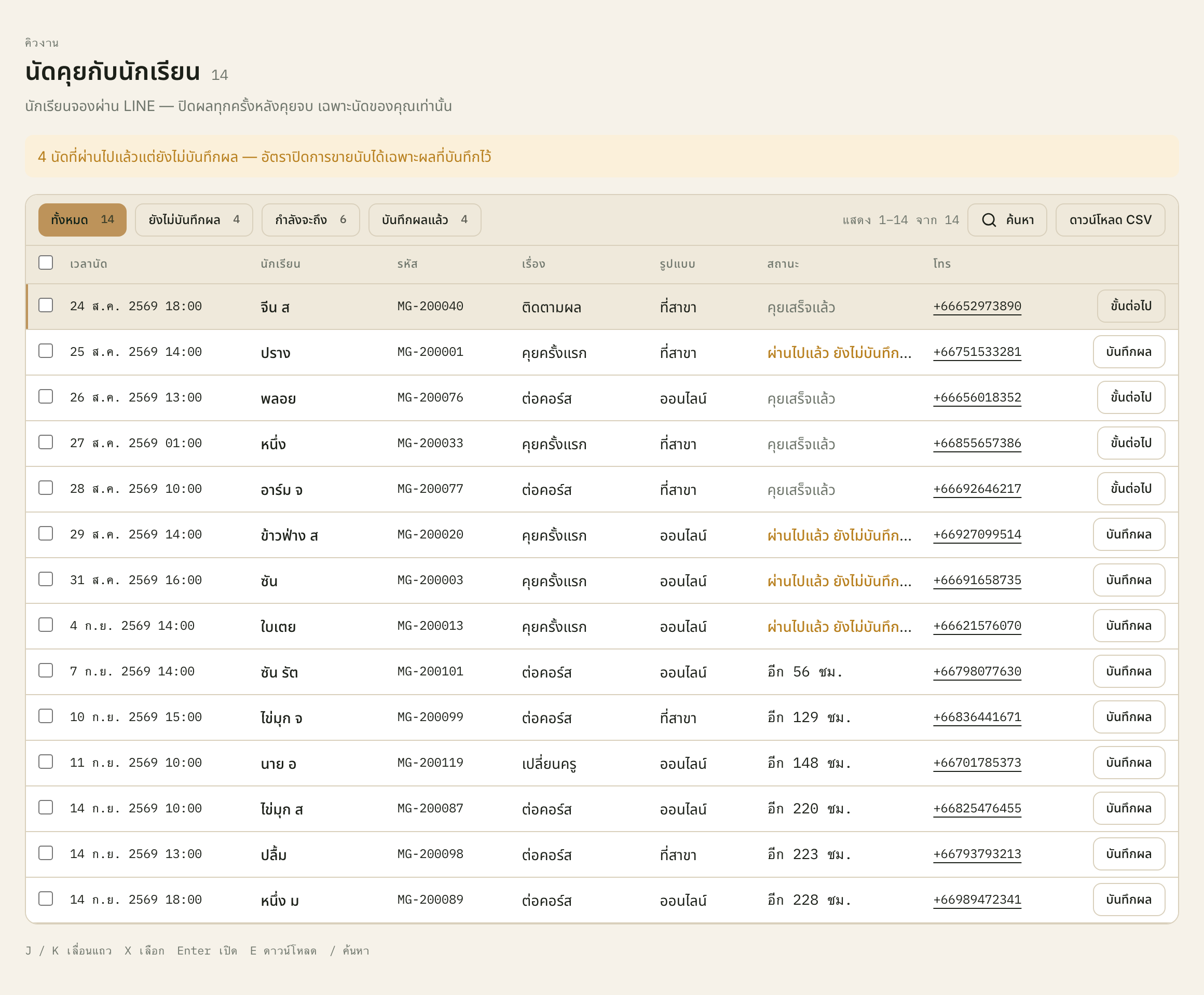
Task: Tick checkbox for ไข่มุก จ row
Action: (x=46, y=716)
